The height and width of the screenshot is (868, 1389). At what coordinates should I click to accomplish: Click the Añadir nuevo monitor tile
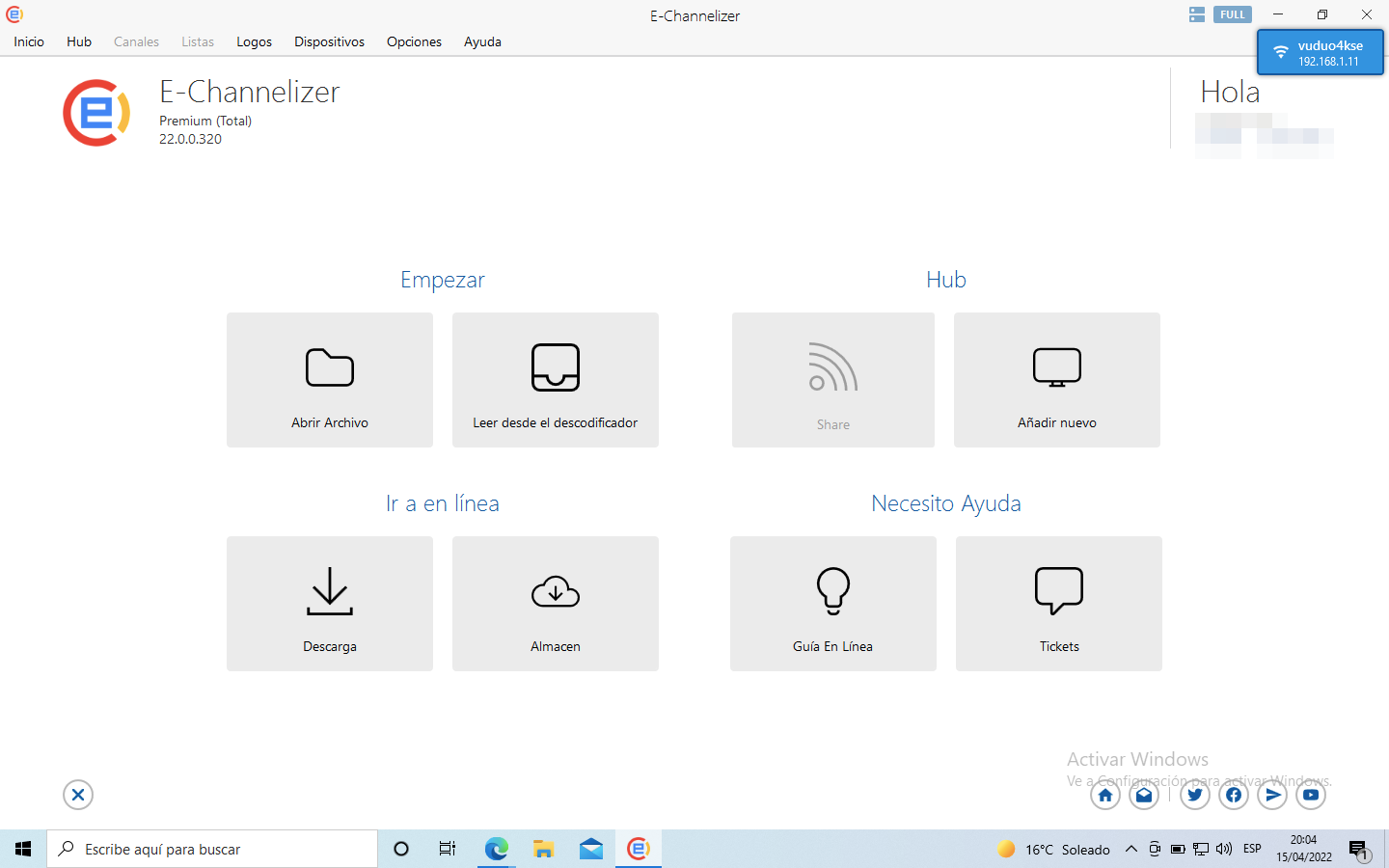(1056, 380)
